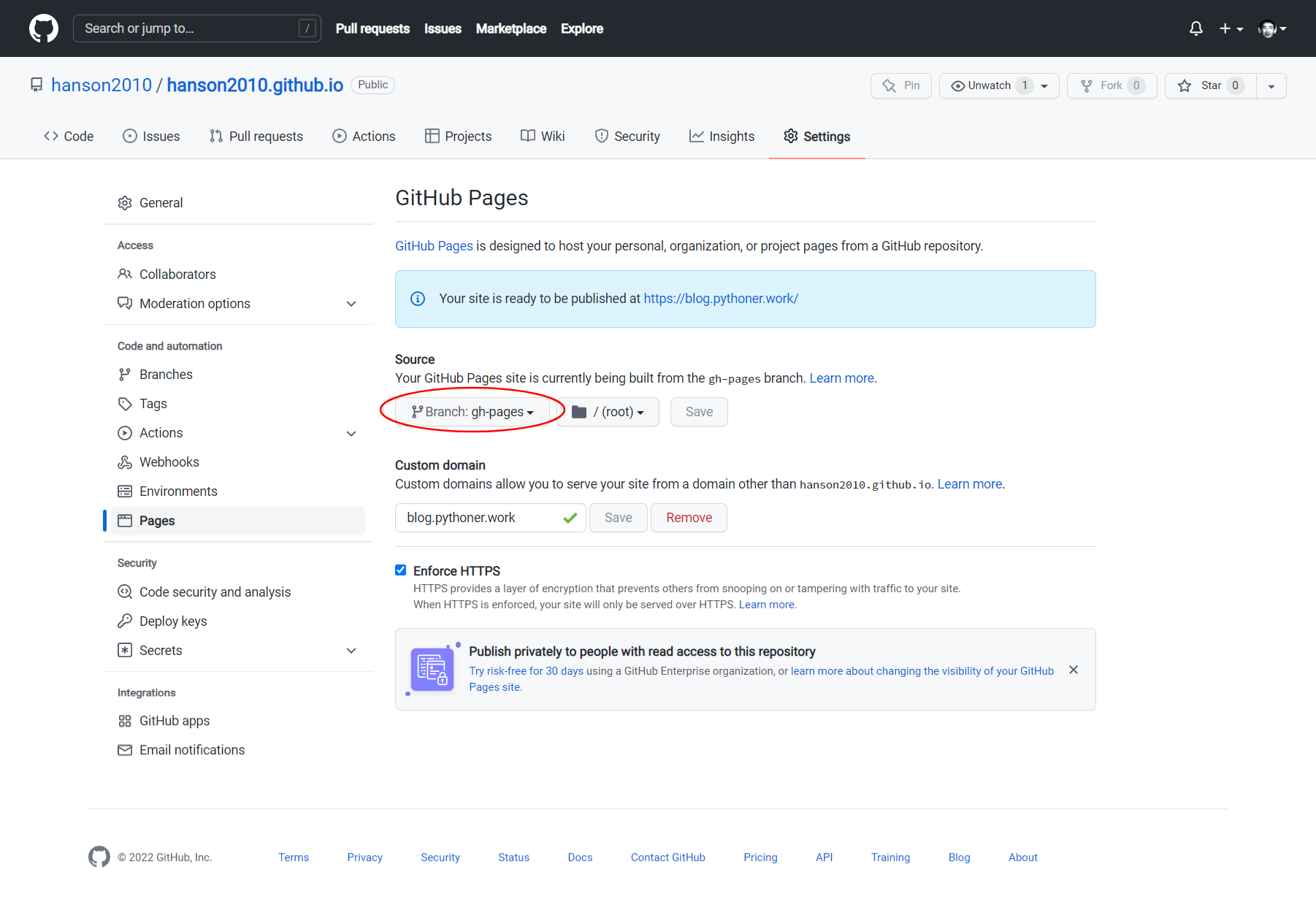This screenshot has width=1316, height=915.
Task: Expand Moderation options chevron
Action: [x=351, y=304]
